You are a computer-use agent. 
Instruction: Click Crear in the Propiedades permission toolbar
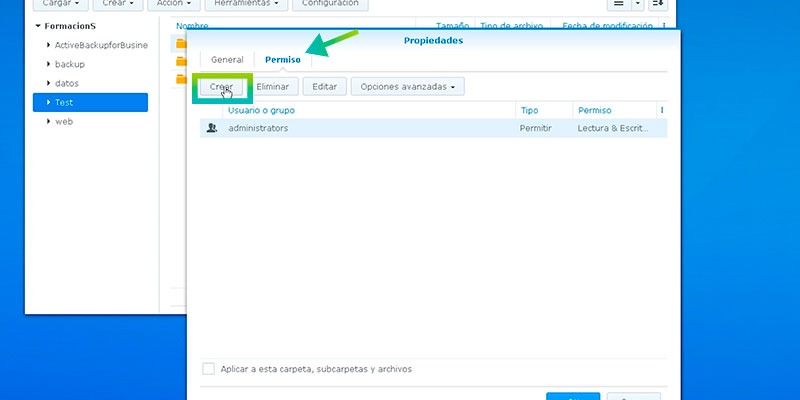pos(221,87)
